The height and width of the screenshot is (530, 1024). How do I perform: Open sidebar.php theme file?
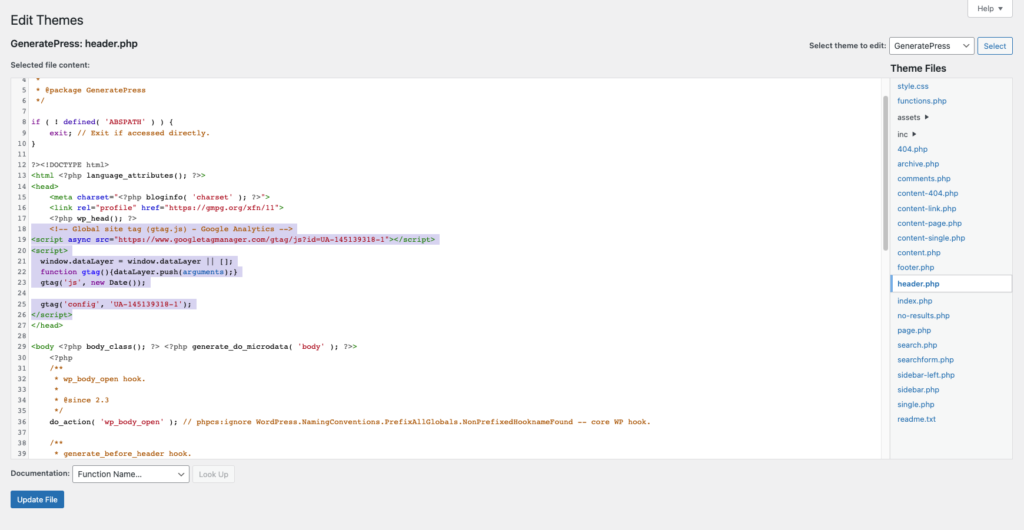click(918, 390)
